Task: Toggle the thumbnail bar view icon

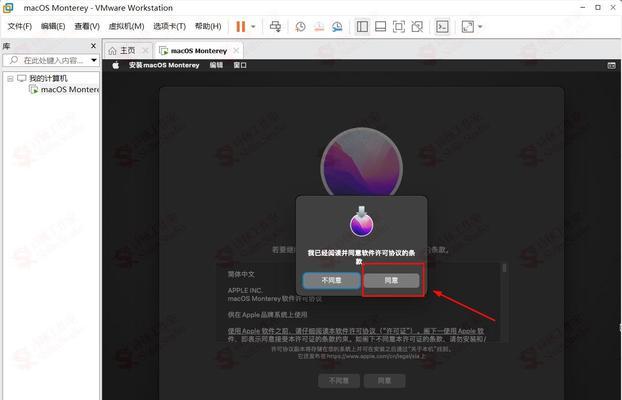Action: point(380,27)
